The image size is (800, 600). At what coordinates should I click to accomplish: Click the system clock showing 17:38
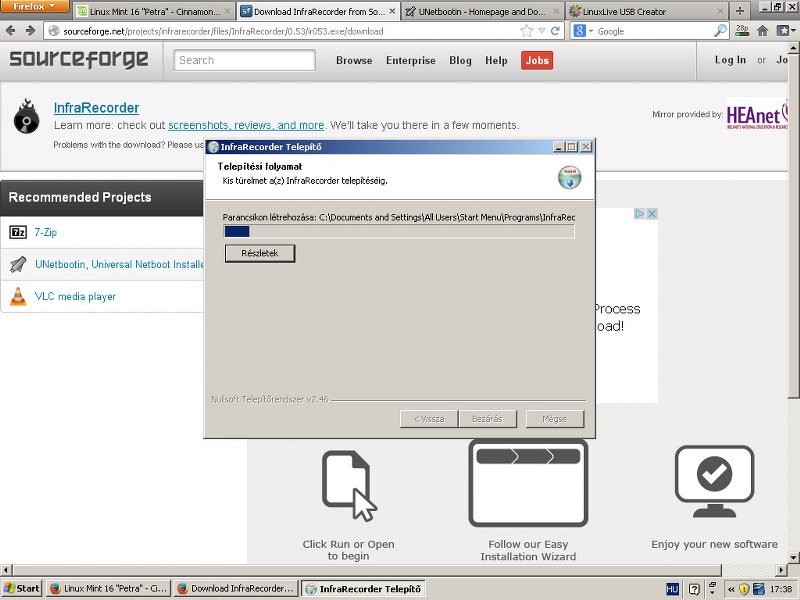(781, 589)
